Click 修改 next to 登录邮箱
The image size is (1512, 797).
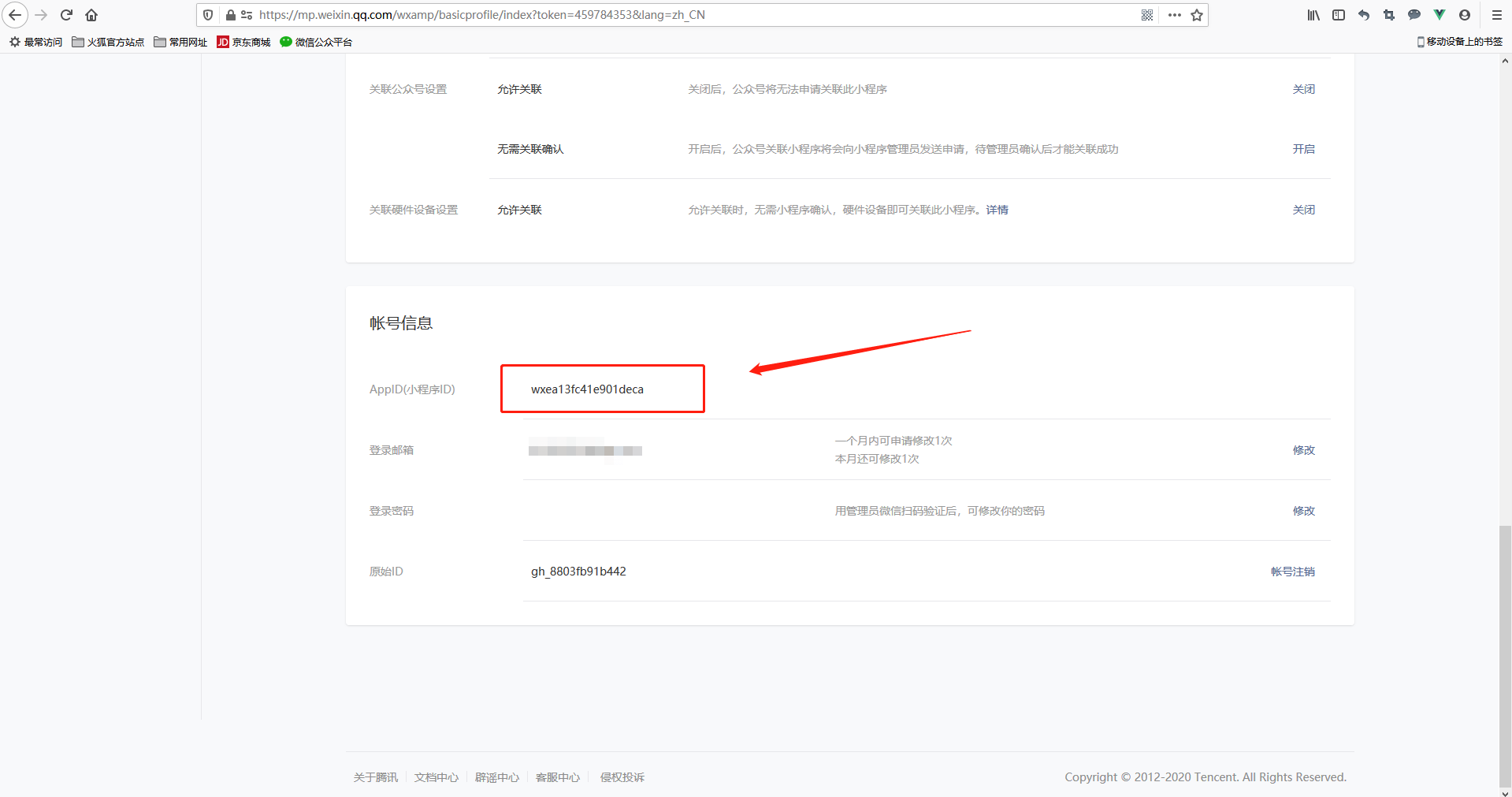pyautogui.click(x=1303, y=450)
